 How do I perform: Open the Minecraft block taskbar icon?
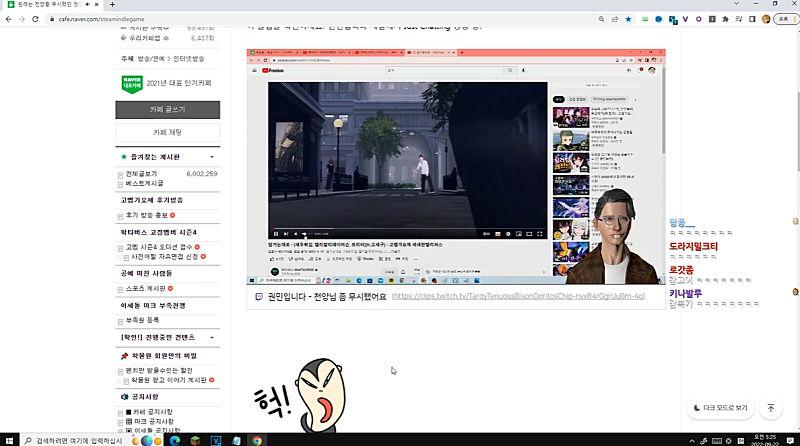coord(195,440)
